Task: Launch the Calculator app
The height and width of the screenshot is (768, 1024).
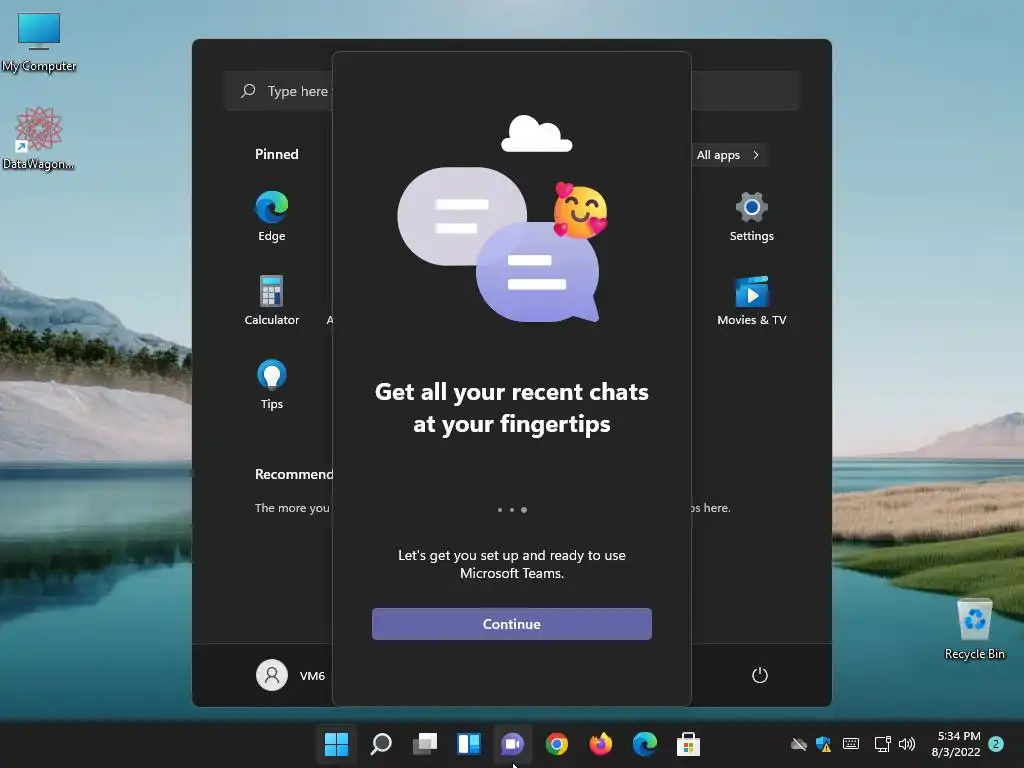Action: [272, 300]
